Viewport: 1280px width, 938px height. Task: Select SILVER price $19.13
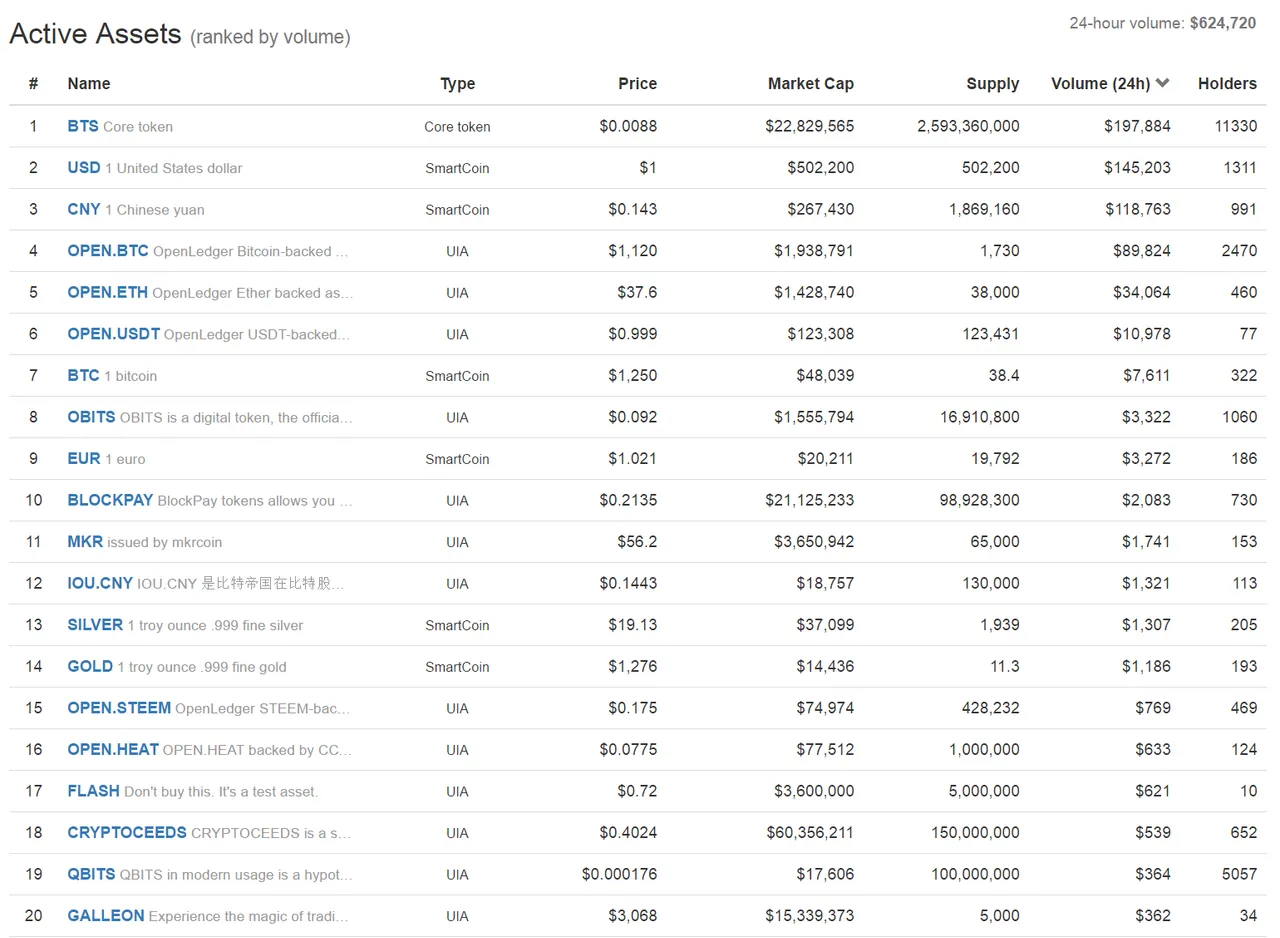point(632,625)
